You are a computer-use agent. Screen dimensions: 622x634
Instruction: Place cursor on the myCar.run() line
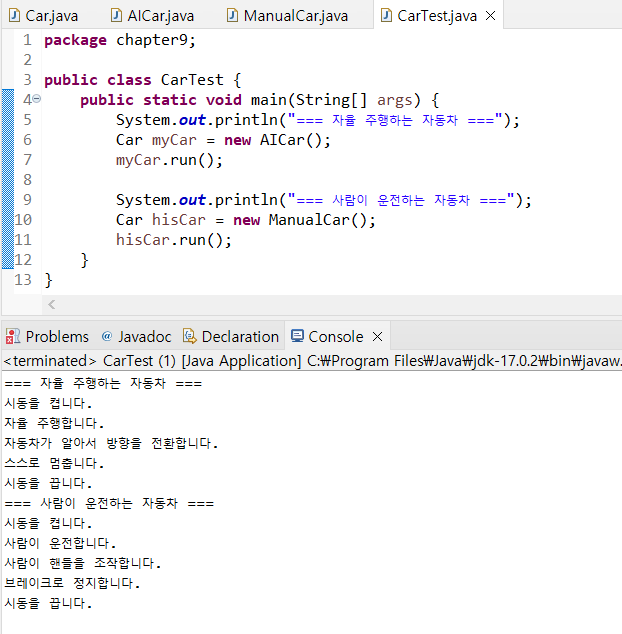169,160
